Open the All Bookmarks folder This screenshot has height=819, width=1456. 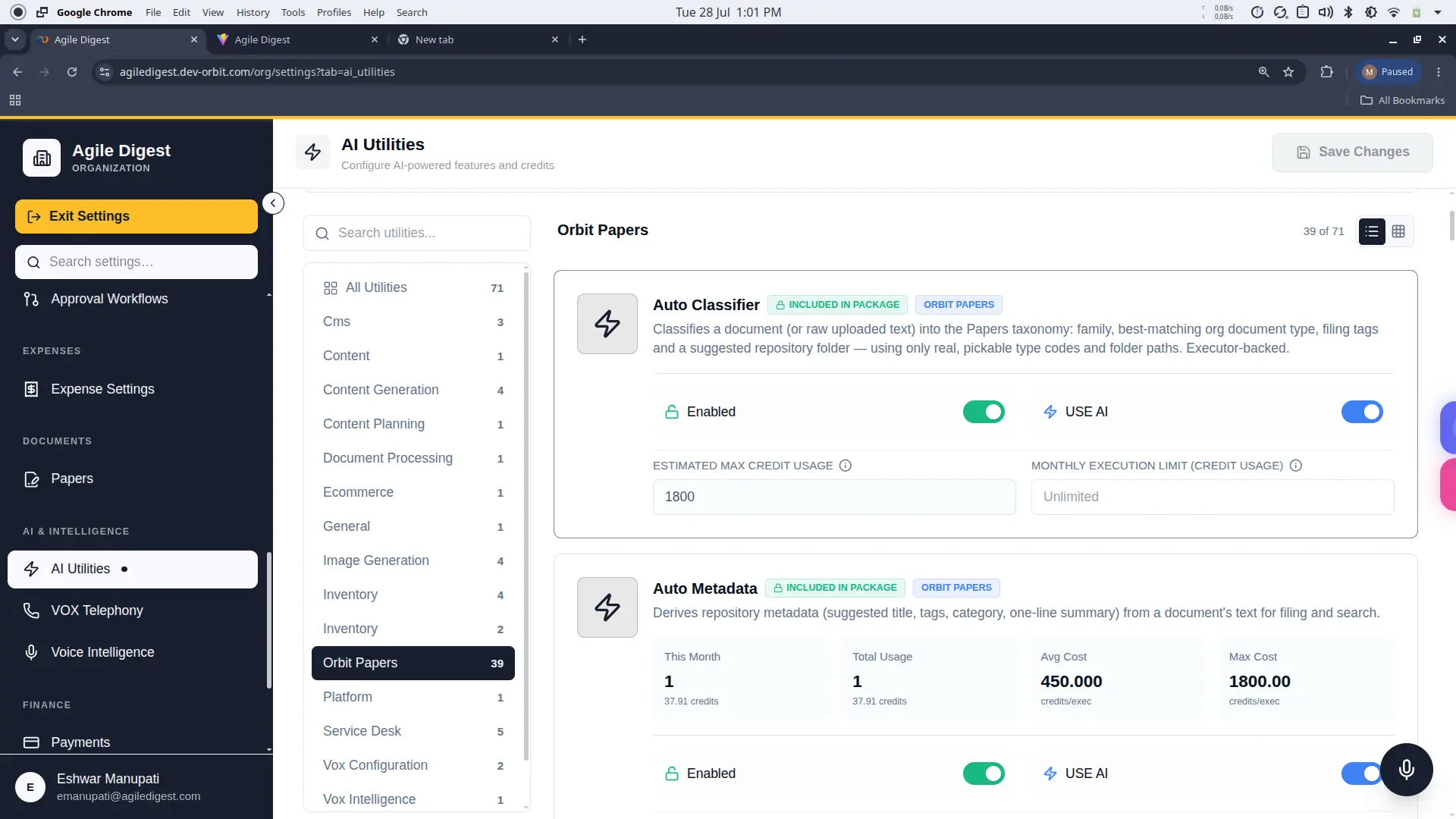pyautogui.click(x=1402, y=100)
